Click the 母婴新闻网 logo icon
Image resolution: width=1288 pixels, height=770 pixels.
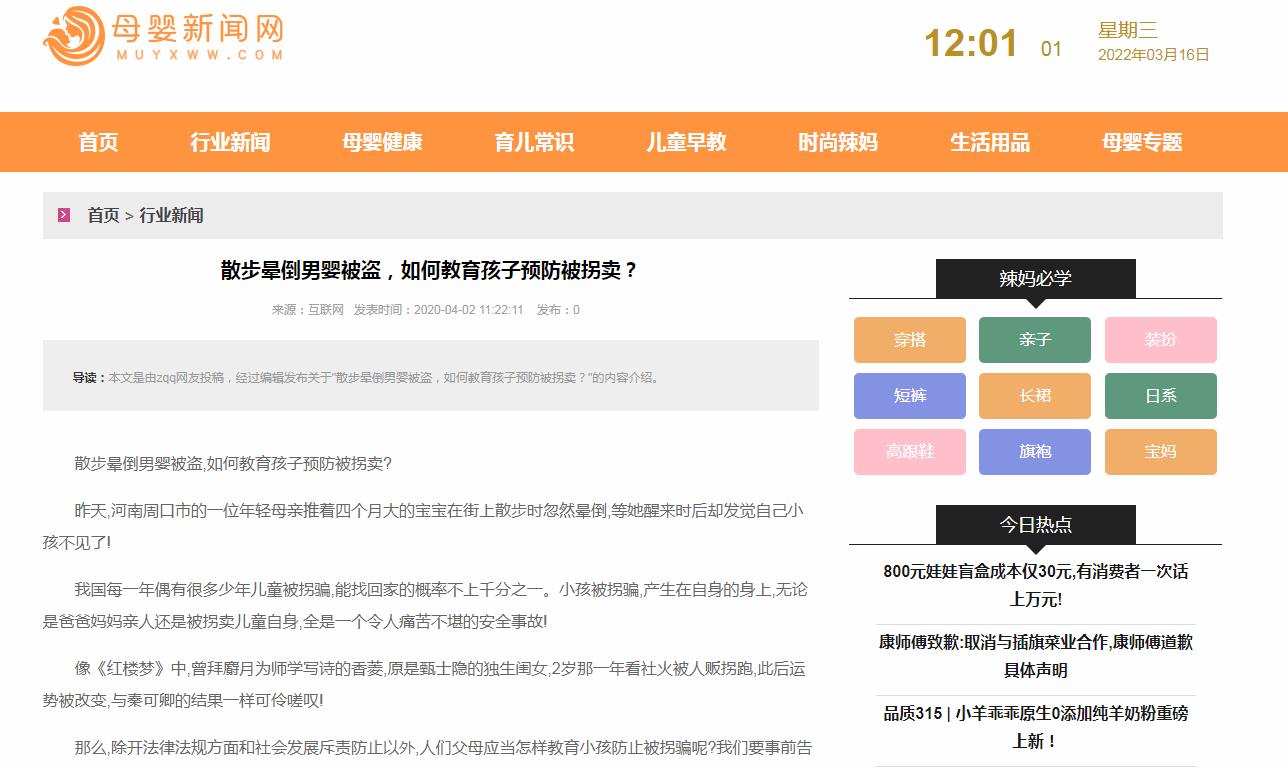(74, 36)
